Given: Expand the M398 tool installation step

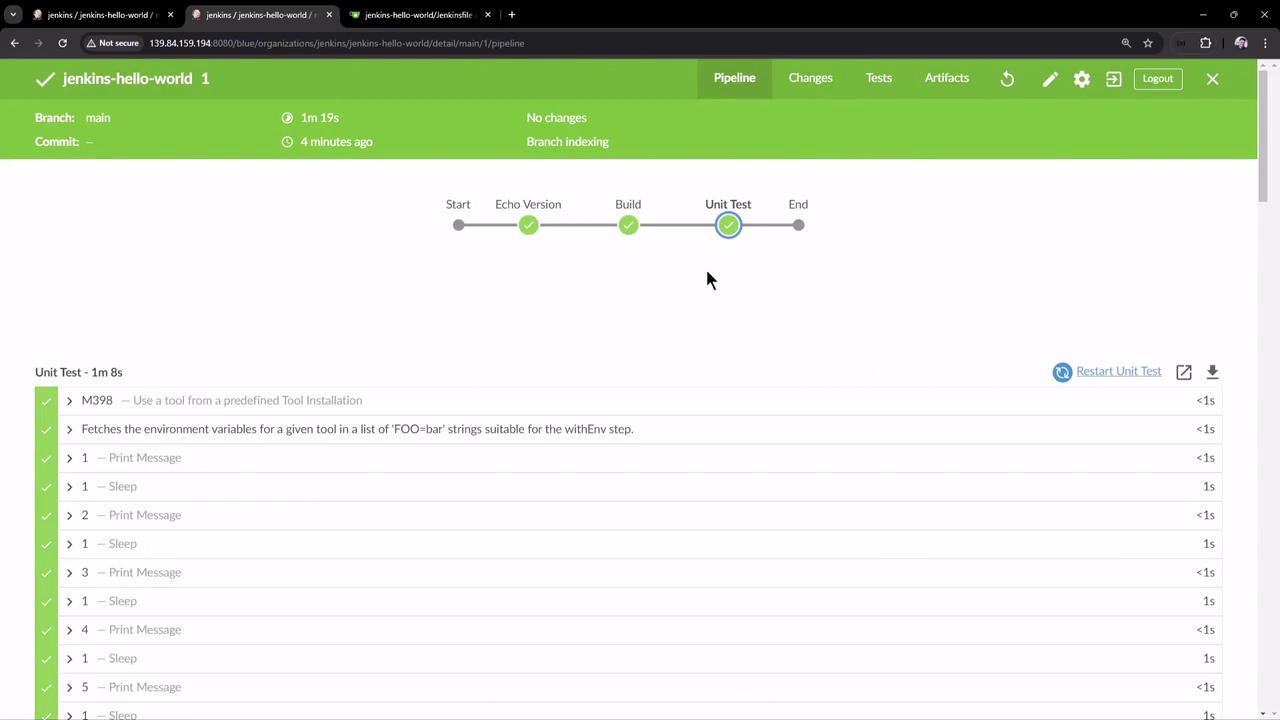Looking at the screenshot, I should pos(70,401).
